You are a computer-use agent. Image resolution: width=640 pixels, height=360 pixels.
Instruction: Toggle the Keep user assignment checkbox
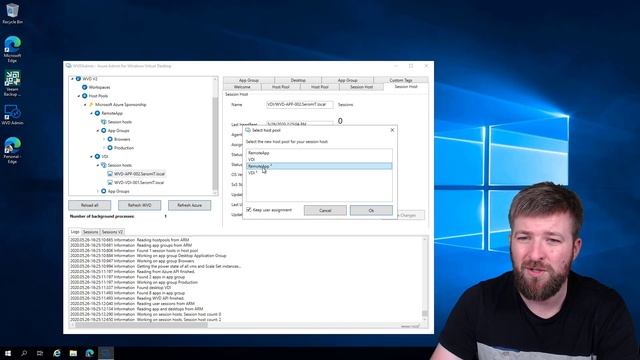coord(249,210)
